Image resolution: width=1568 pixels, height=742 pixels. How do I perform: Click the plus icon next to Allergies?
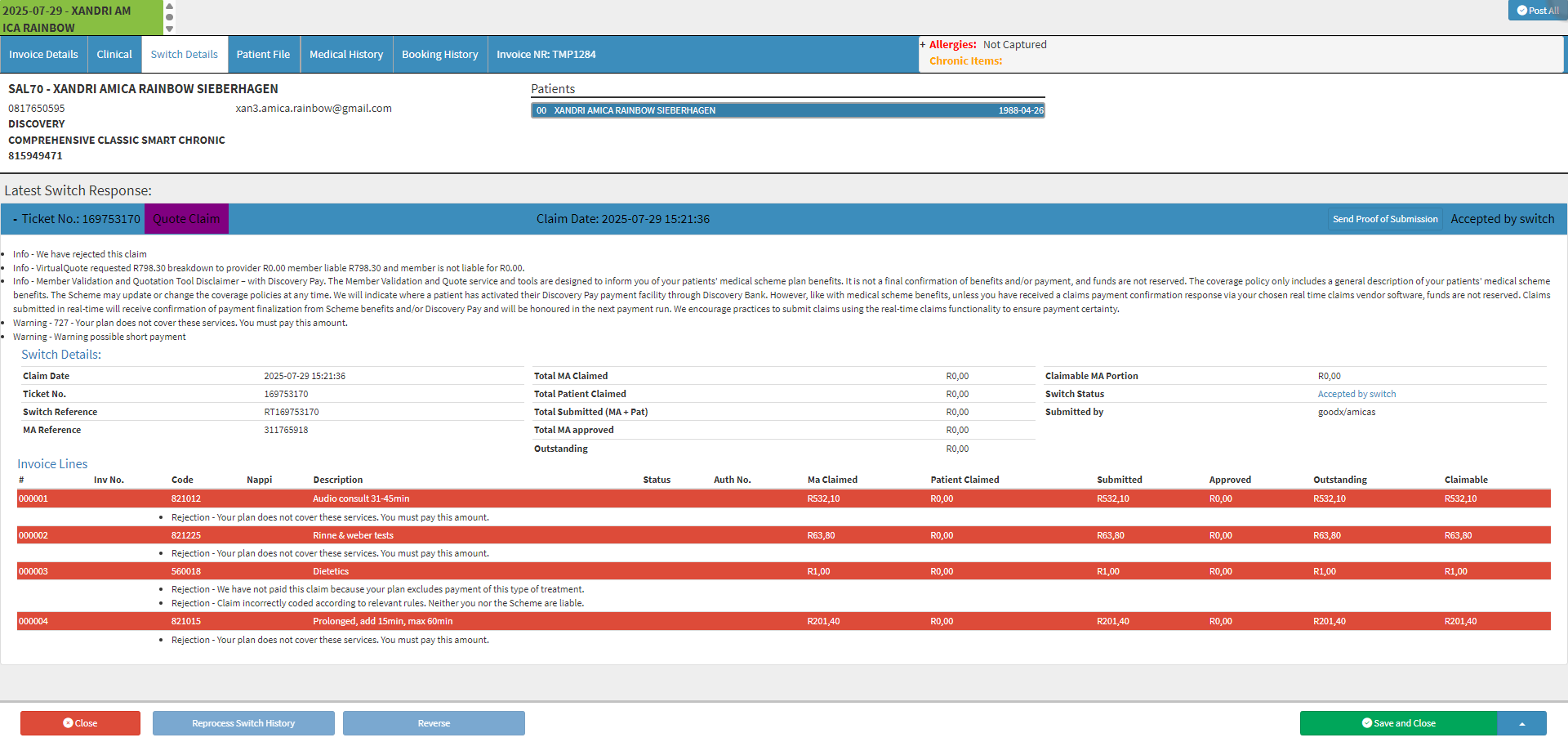(923, 45)
